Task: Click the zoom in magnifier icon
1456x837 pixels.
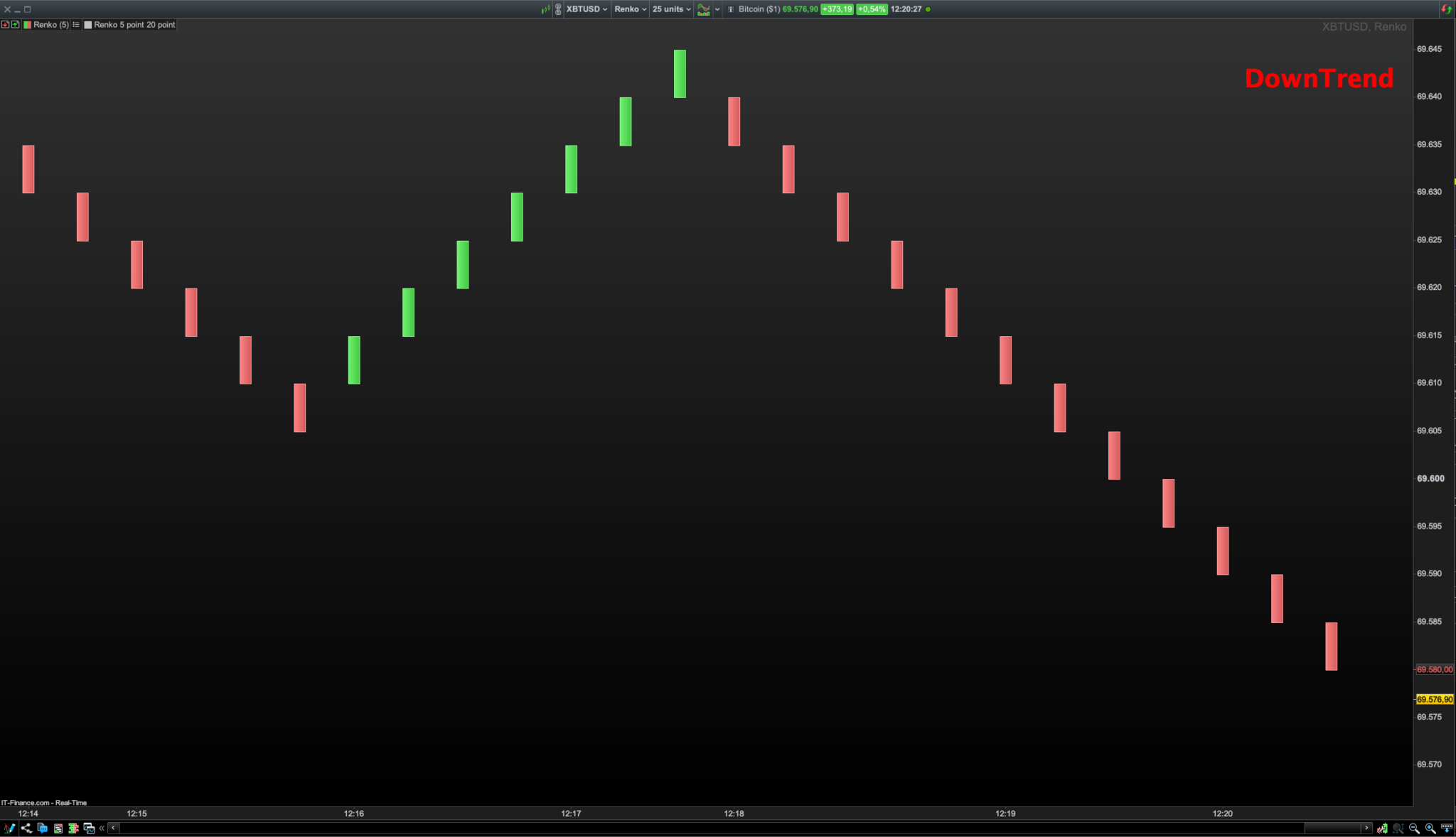Action: (x=1430, y=828)
